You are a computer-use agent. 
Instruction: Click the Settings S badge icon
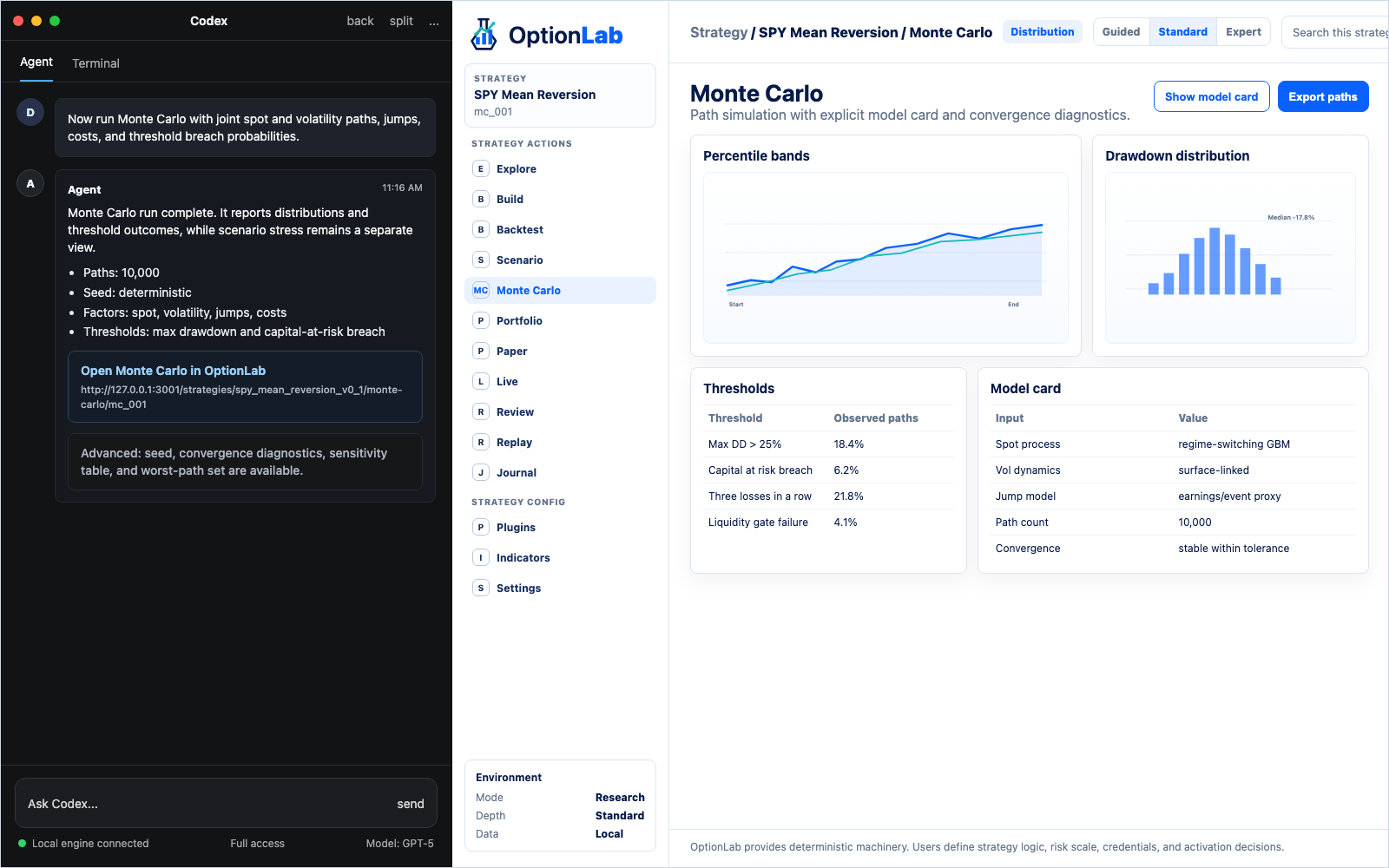tap(481, 589)
